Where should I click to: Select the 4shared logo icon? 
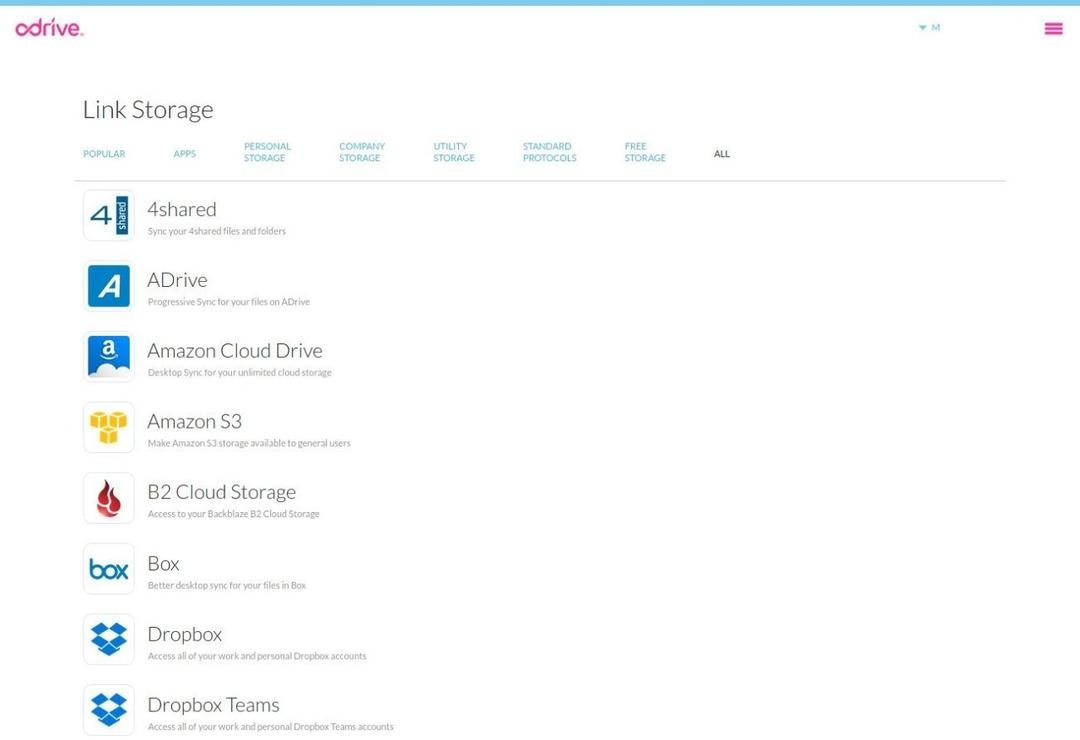[109, 215]
